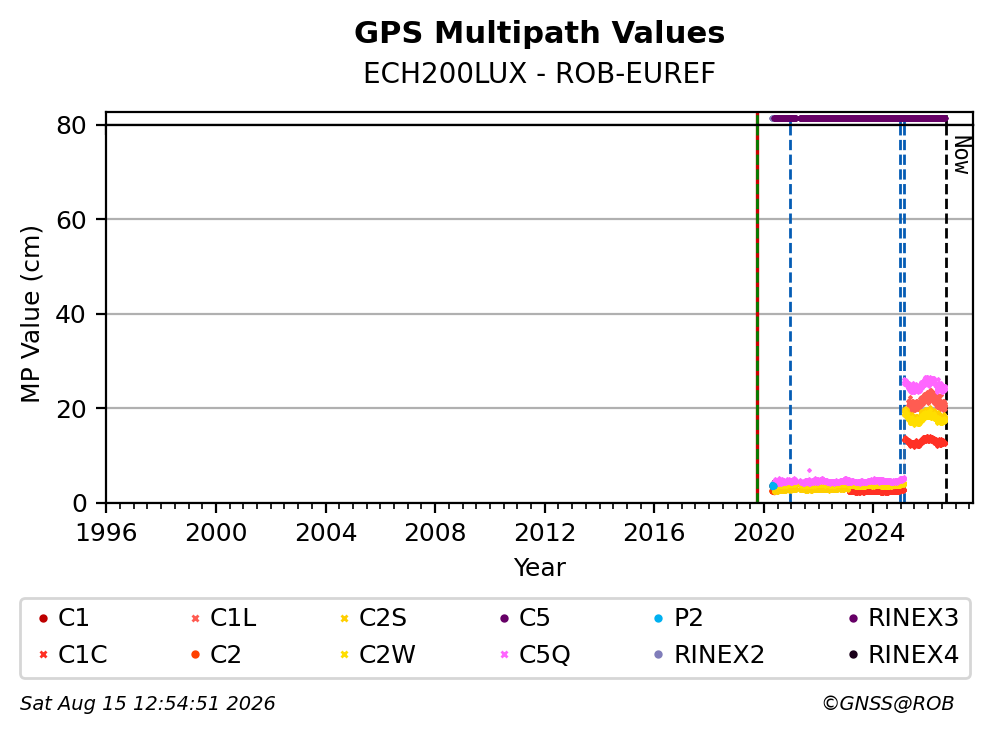Click the RINEX2 legend entry

point(709,654)
